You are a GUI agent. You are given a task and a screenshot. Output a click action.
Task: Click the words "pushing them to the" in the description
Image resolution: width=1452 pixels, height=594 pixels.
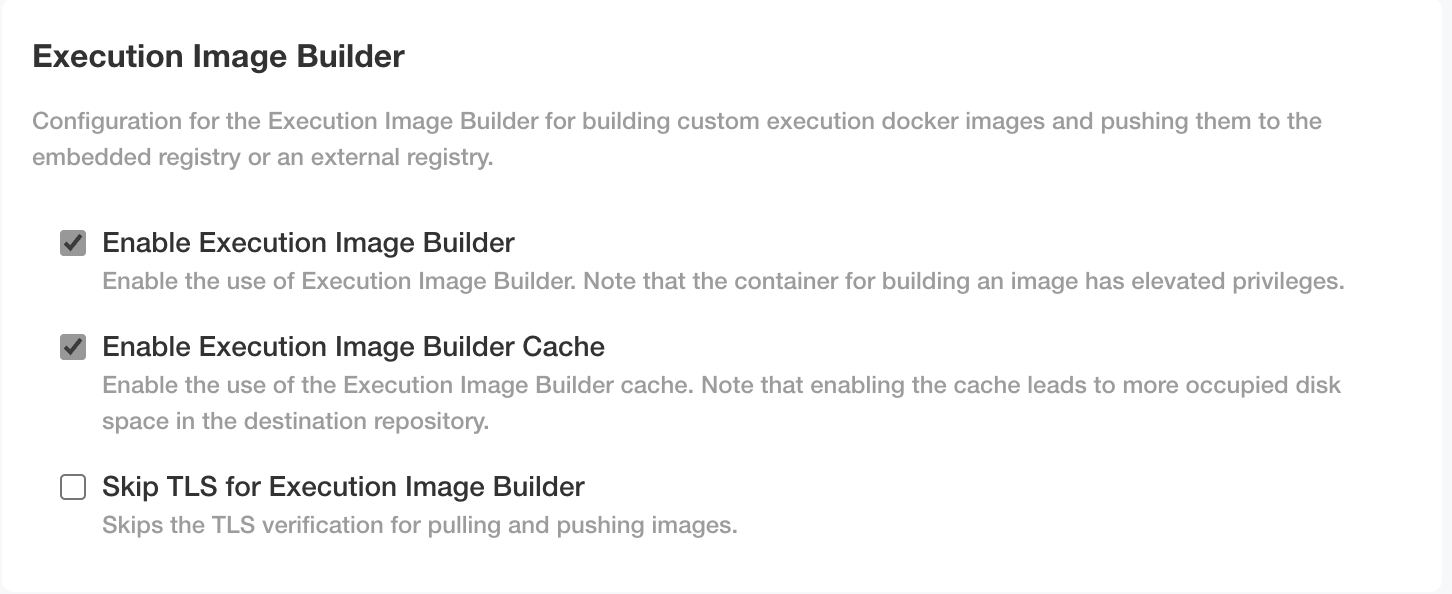point(1211,122)
